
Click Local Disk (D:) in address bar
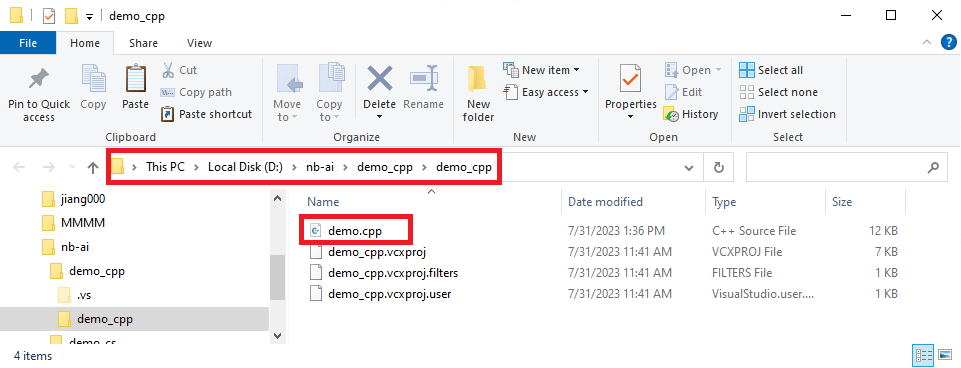(x=245, y=167)
